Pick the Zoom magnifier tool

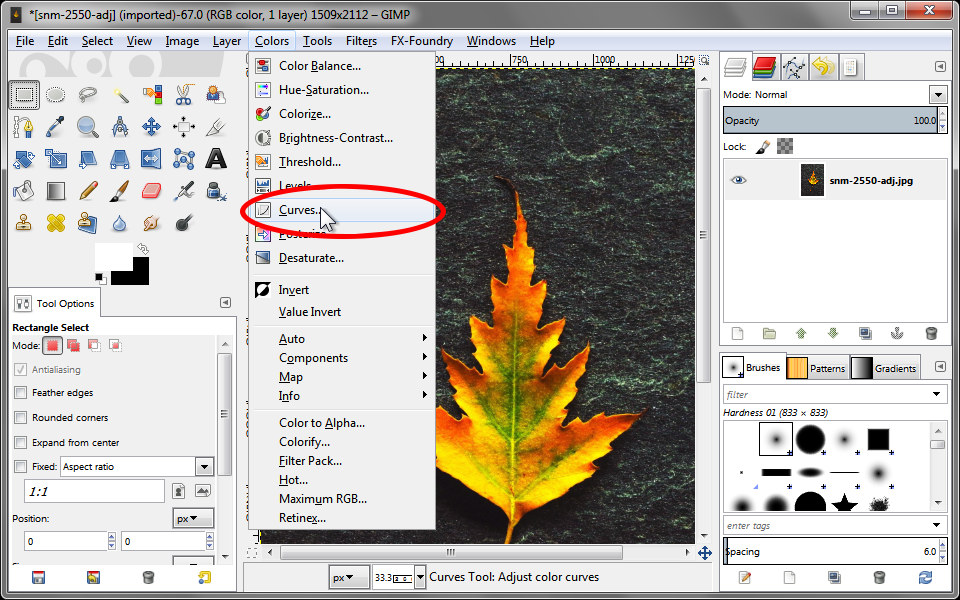pos(86,127)
